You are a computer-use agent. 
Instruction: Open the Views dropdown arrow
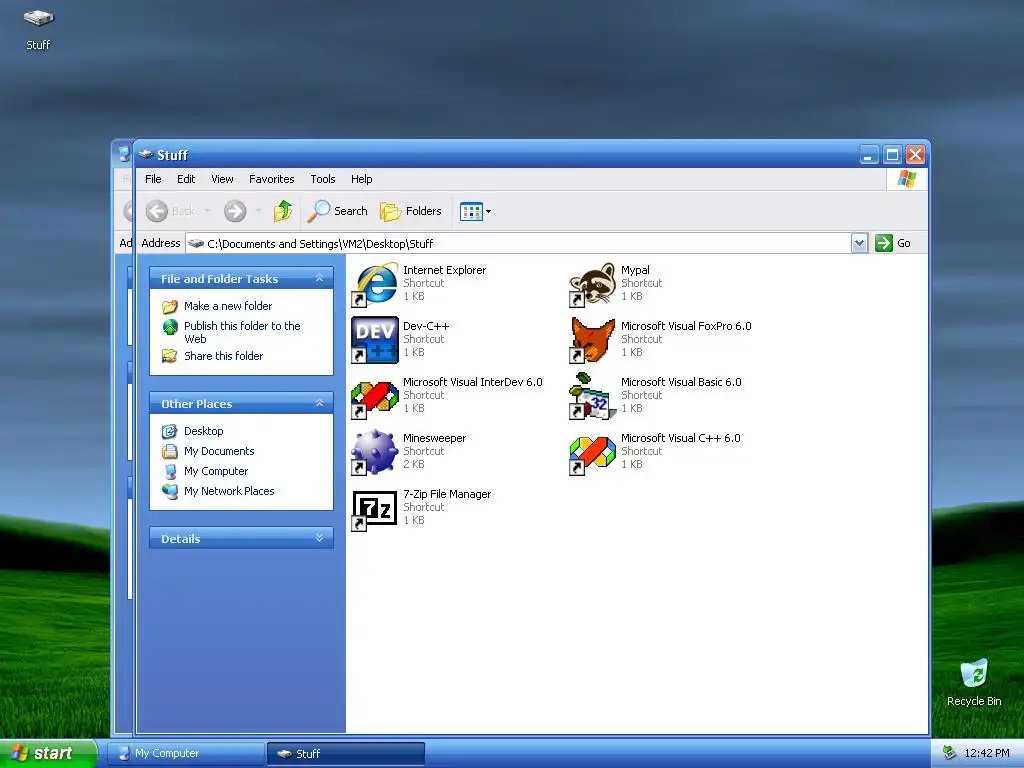click(488, 212)
